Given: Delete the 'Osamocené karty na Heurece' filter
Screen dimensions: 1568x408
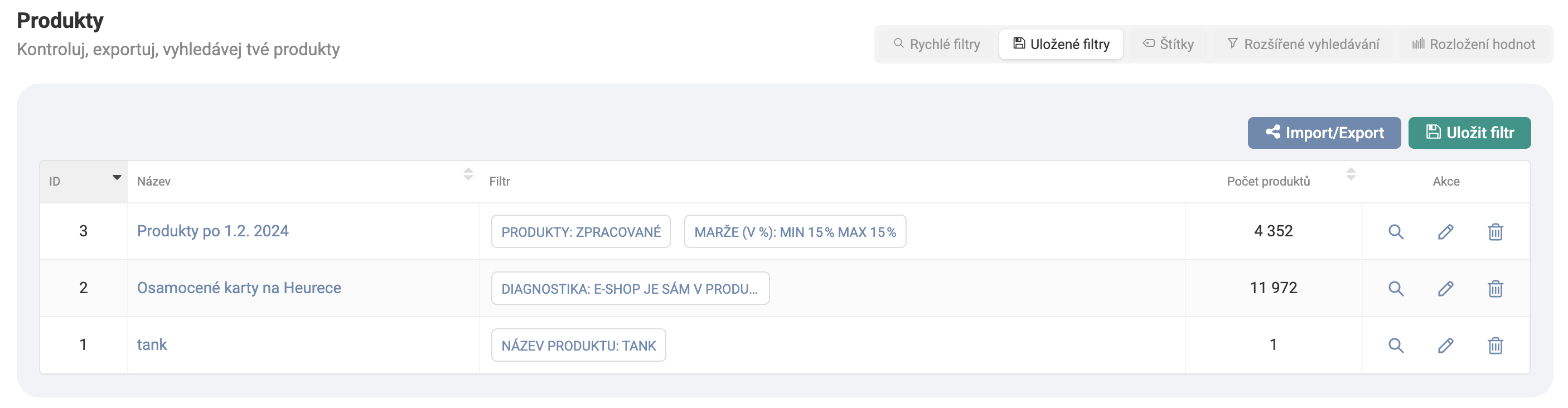Looking at the screenshot, I should pyautogui.click(x=1495, y=288).
